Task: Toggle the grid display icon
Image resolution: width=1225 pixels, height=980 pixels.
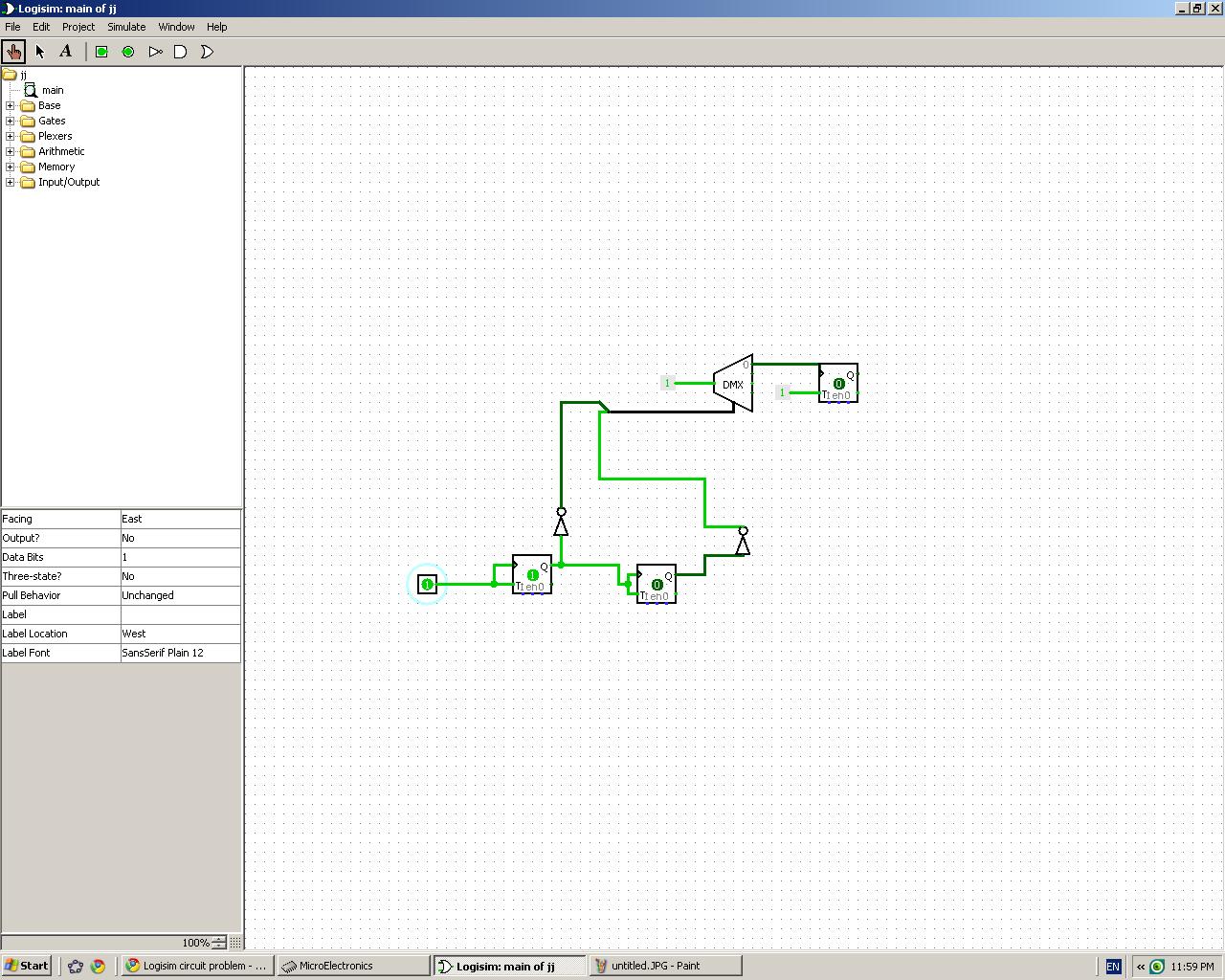Action: click(235, 943)
